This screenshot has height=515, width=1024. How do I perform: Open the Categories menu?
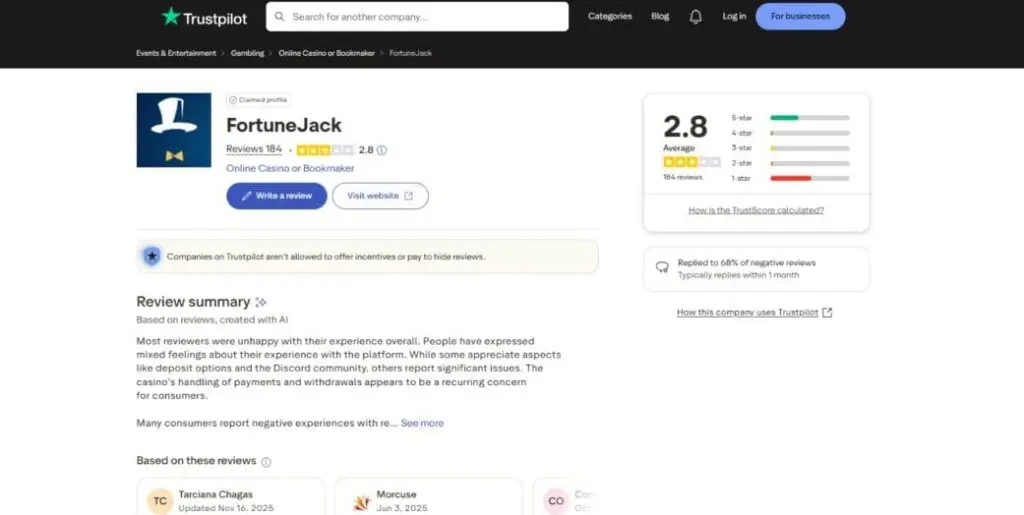(610, 16)
